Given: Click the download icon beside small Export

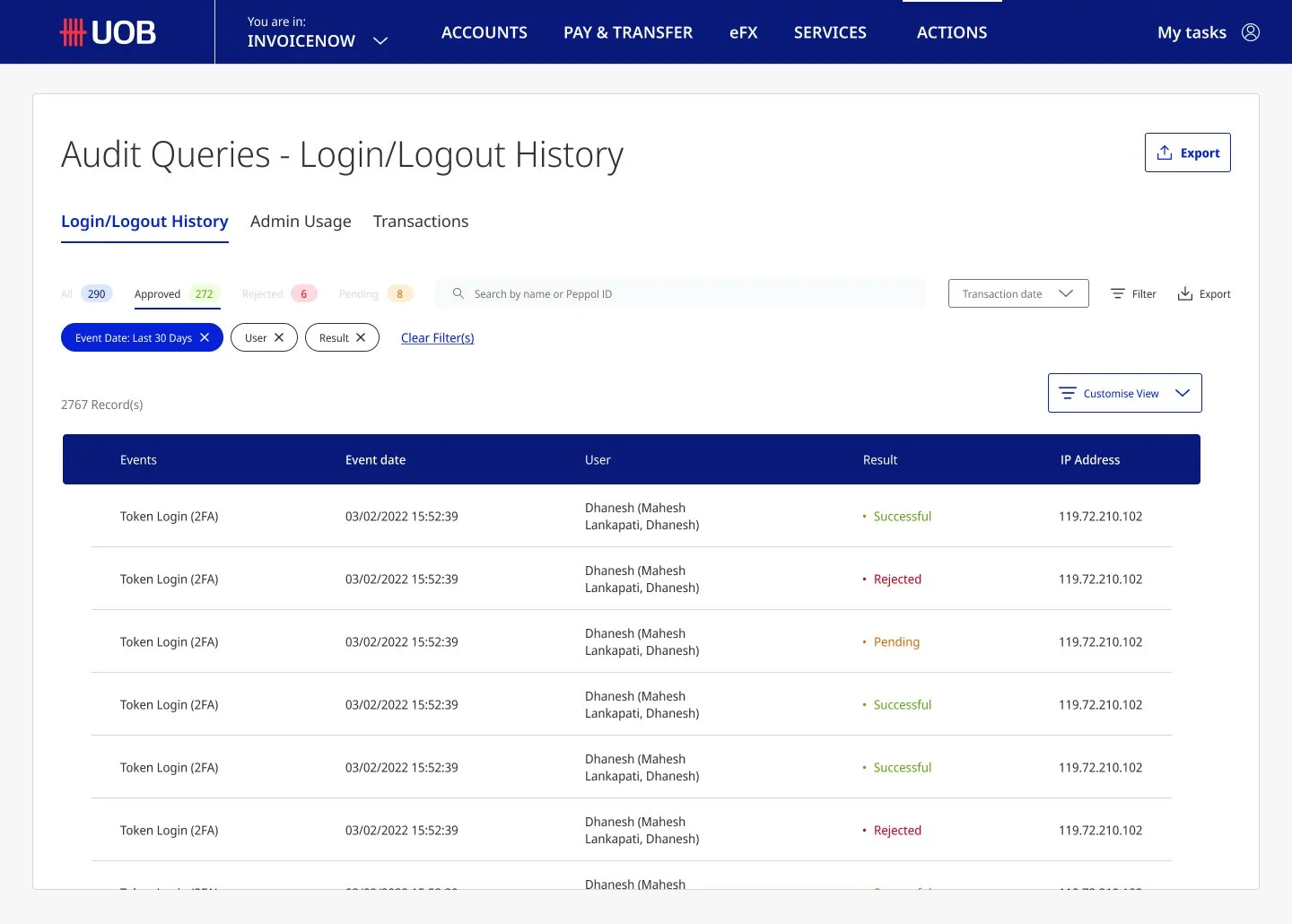Looking at the screenshot, I should pos(1185,293).
